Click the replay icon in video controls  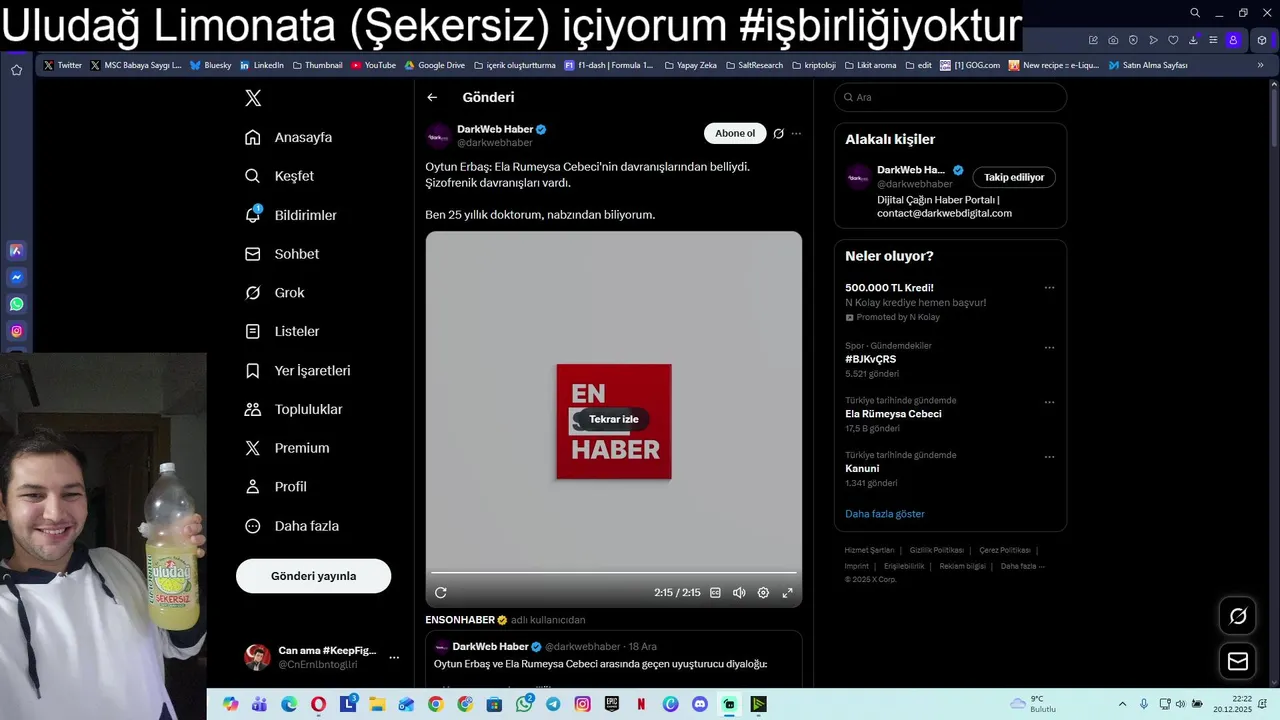pos(440,592)
